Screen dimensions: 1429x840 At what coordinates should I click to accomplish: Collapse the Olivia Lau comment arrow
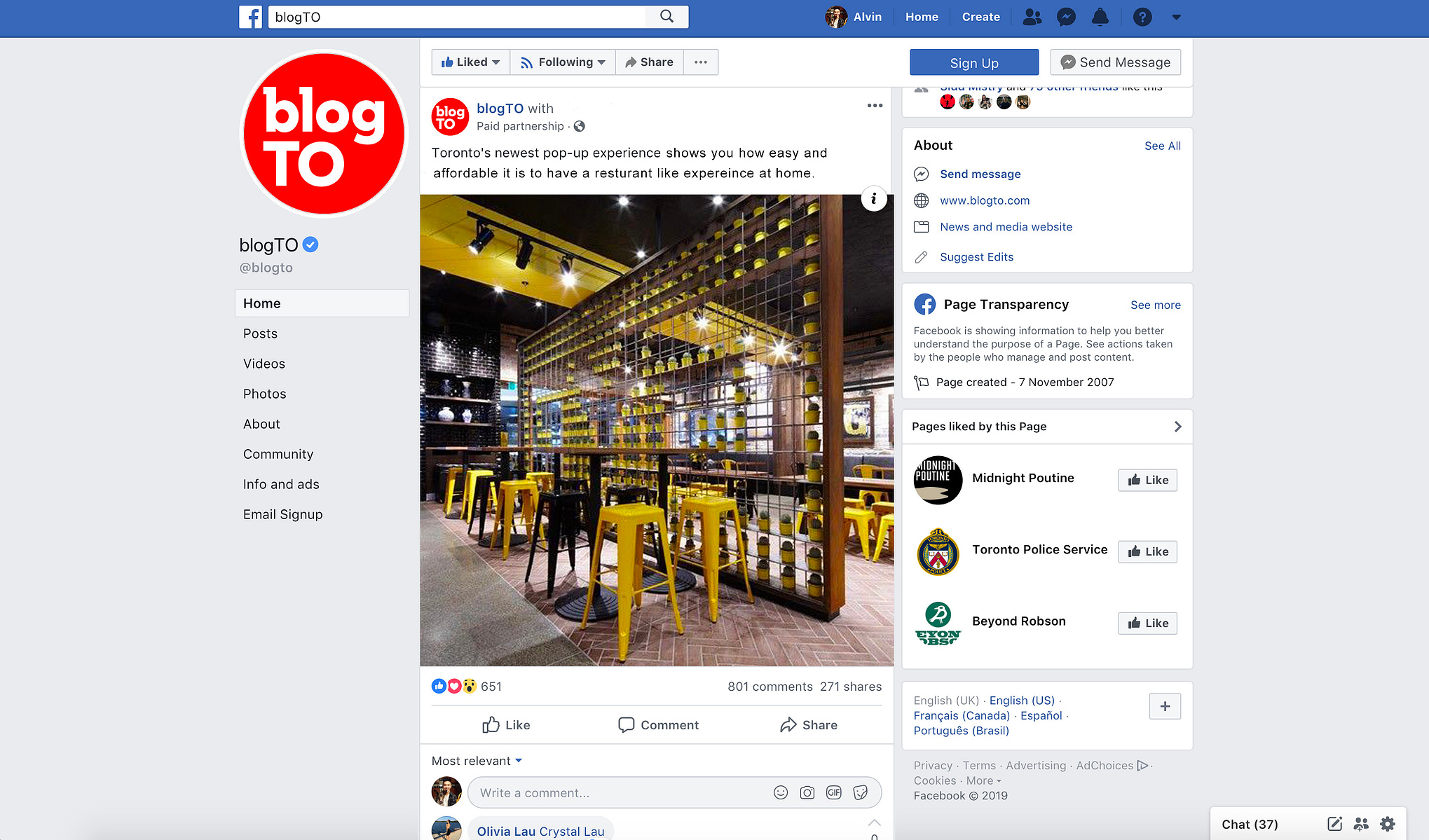point(874,822)
